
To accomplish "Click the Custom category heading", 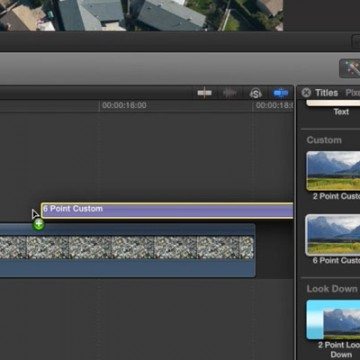I will [324, 140].
